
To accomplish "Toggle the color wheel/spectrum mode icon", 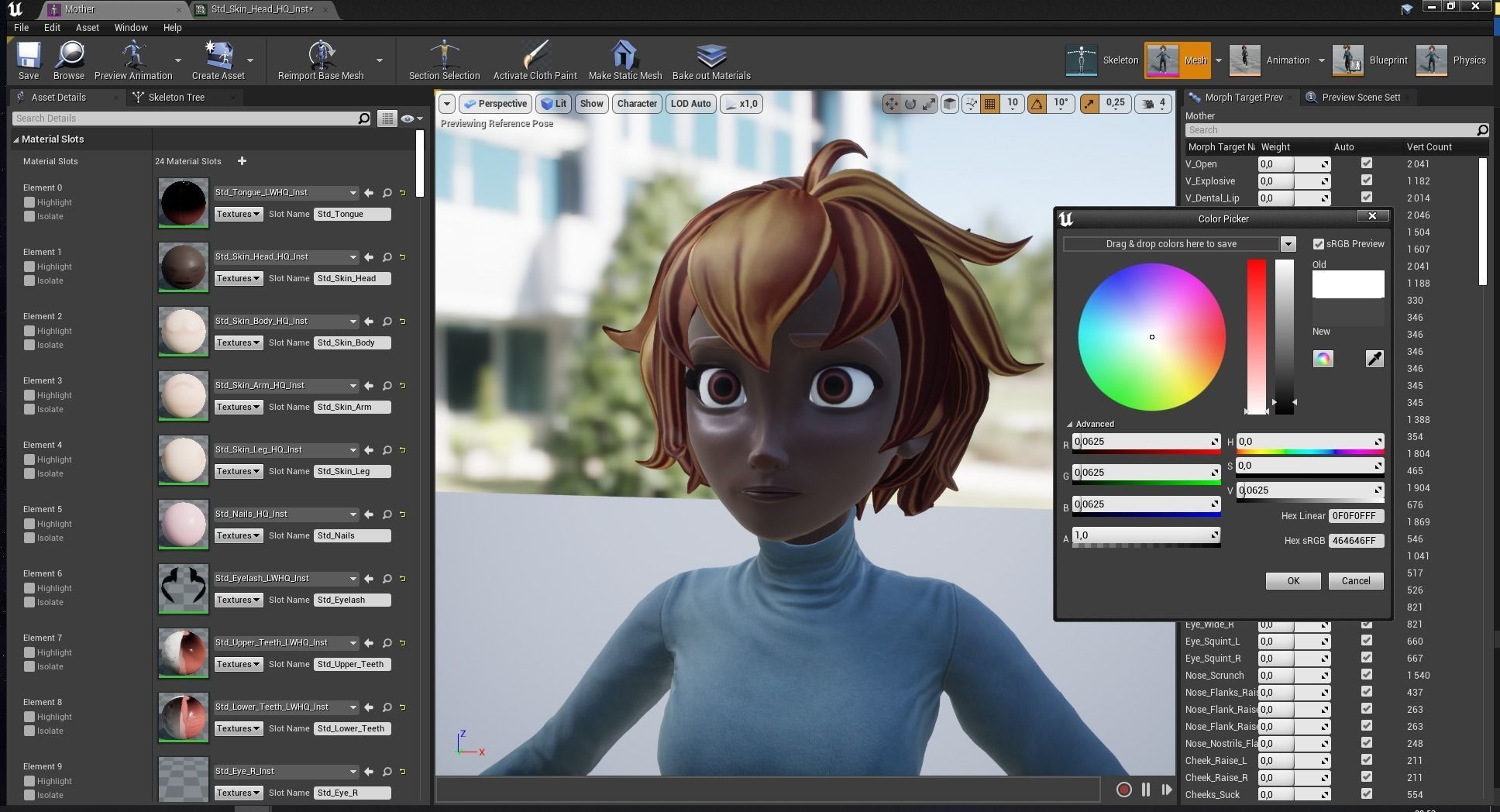I will 1323,359.
